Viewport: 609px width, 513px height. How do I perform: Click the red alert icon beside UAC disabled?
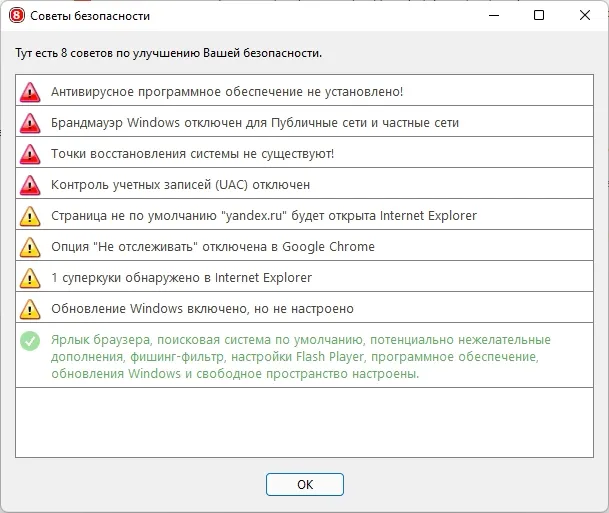pyautogui.click(x=30, y=185)
